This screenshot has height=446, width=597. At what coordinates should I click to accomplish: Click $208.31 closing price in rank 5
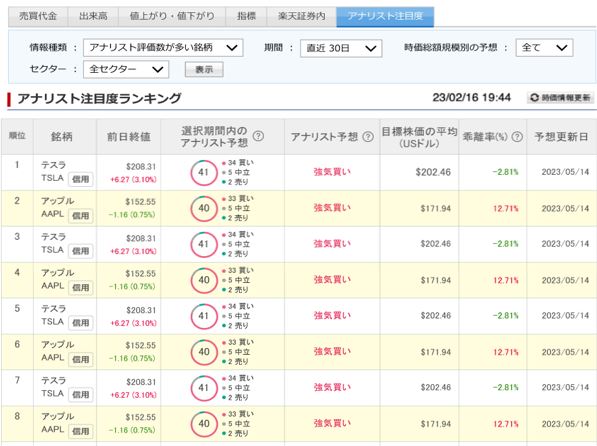[x=141, y=310]
